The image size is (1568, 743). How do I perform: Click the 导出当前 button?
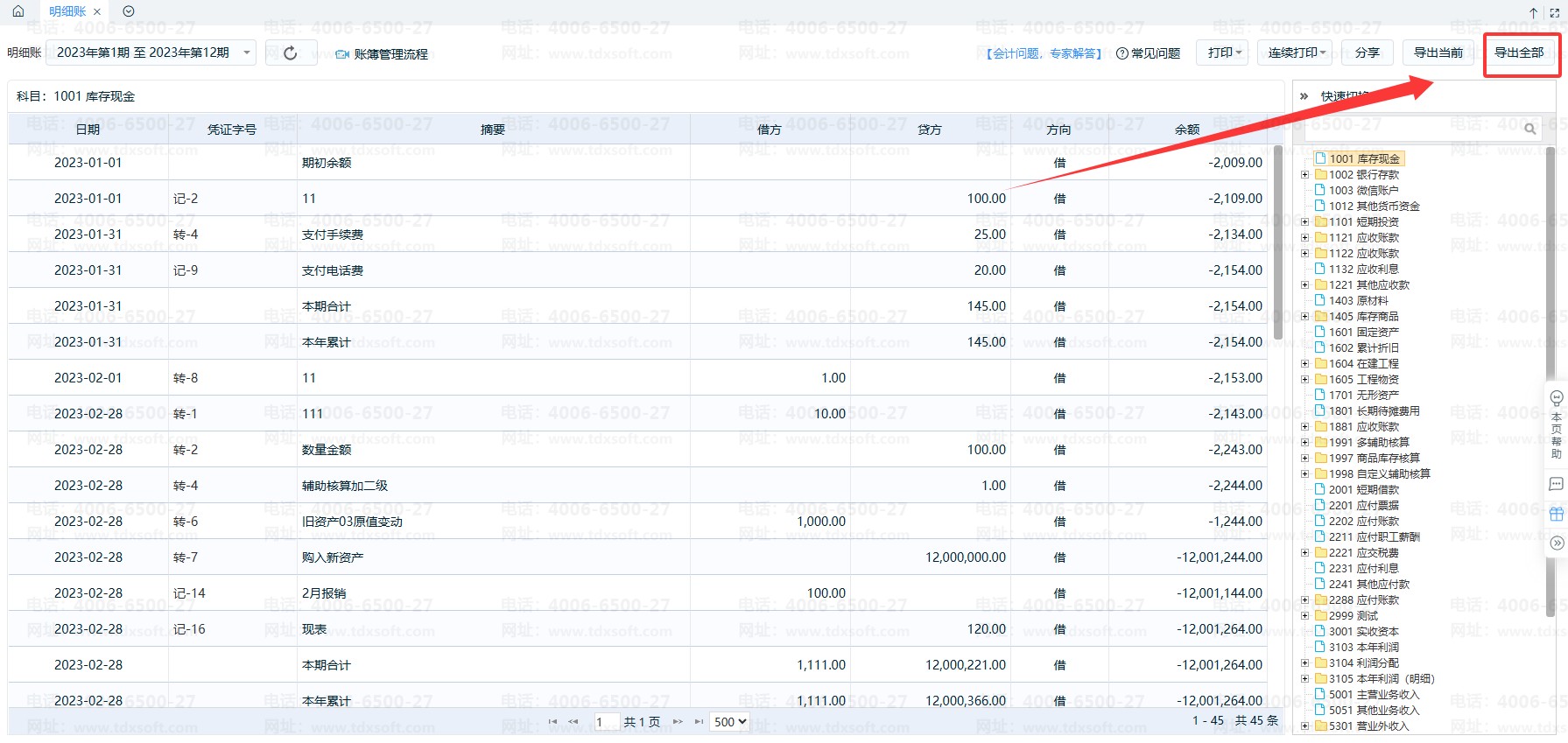(1438, 53)
